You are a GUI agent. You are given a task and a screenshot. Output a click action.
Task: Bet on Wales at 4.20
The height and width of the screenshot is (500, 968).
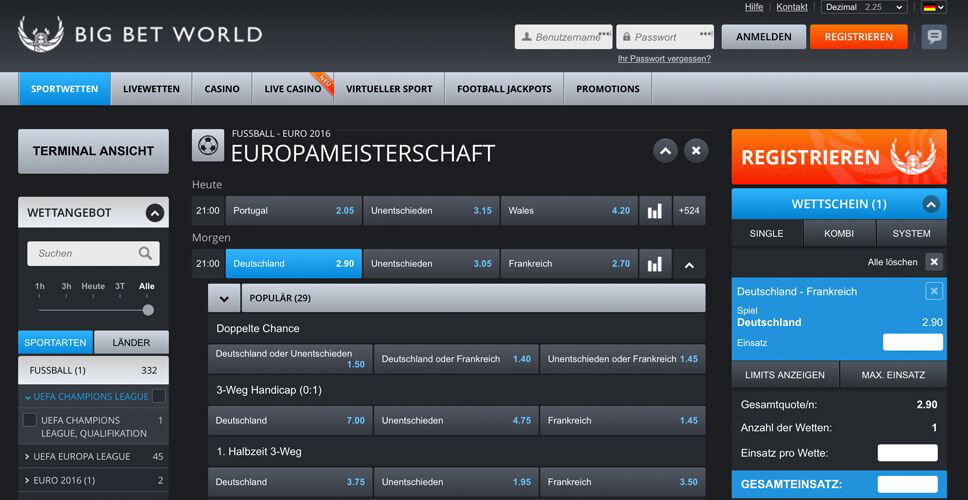(569, 210)
